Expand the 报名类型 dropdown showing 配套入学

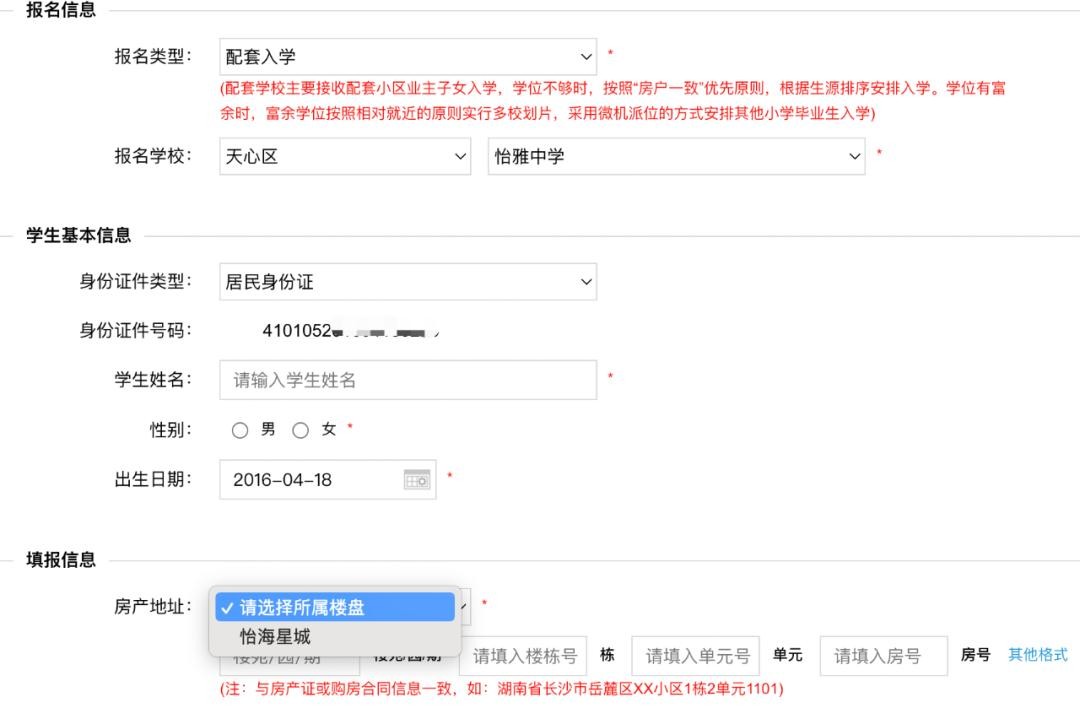tap(407, 57)
